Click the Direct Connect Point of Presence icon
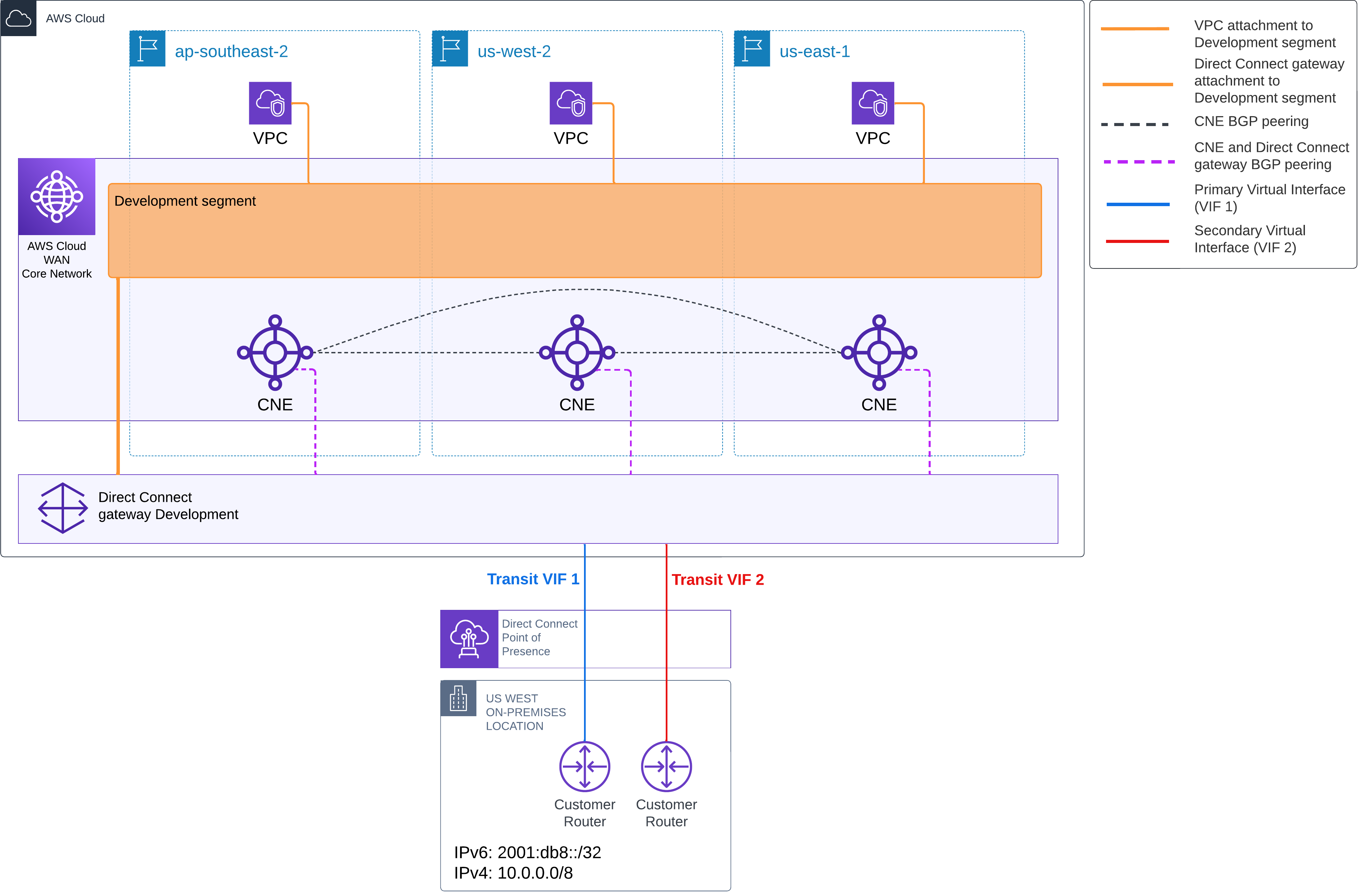This screenshot has width=1372, height=892. tap(469, 639)
